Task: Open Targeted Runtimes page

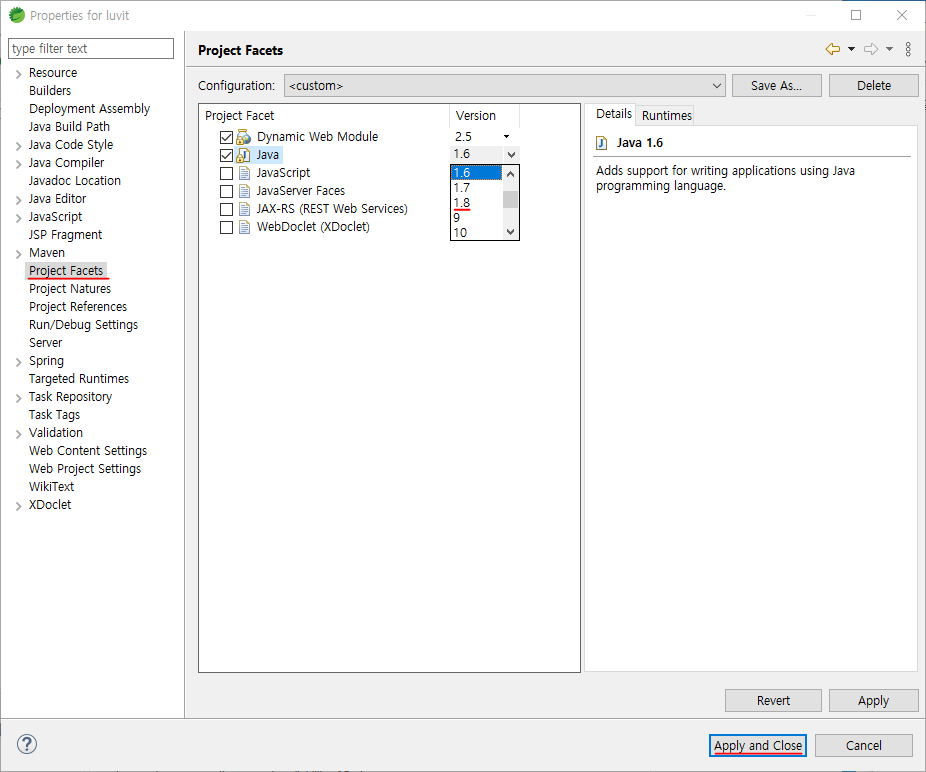Action: tap(79, 379)
